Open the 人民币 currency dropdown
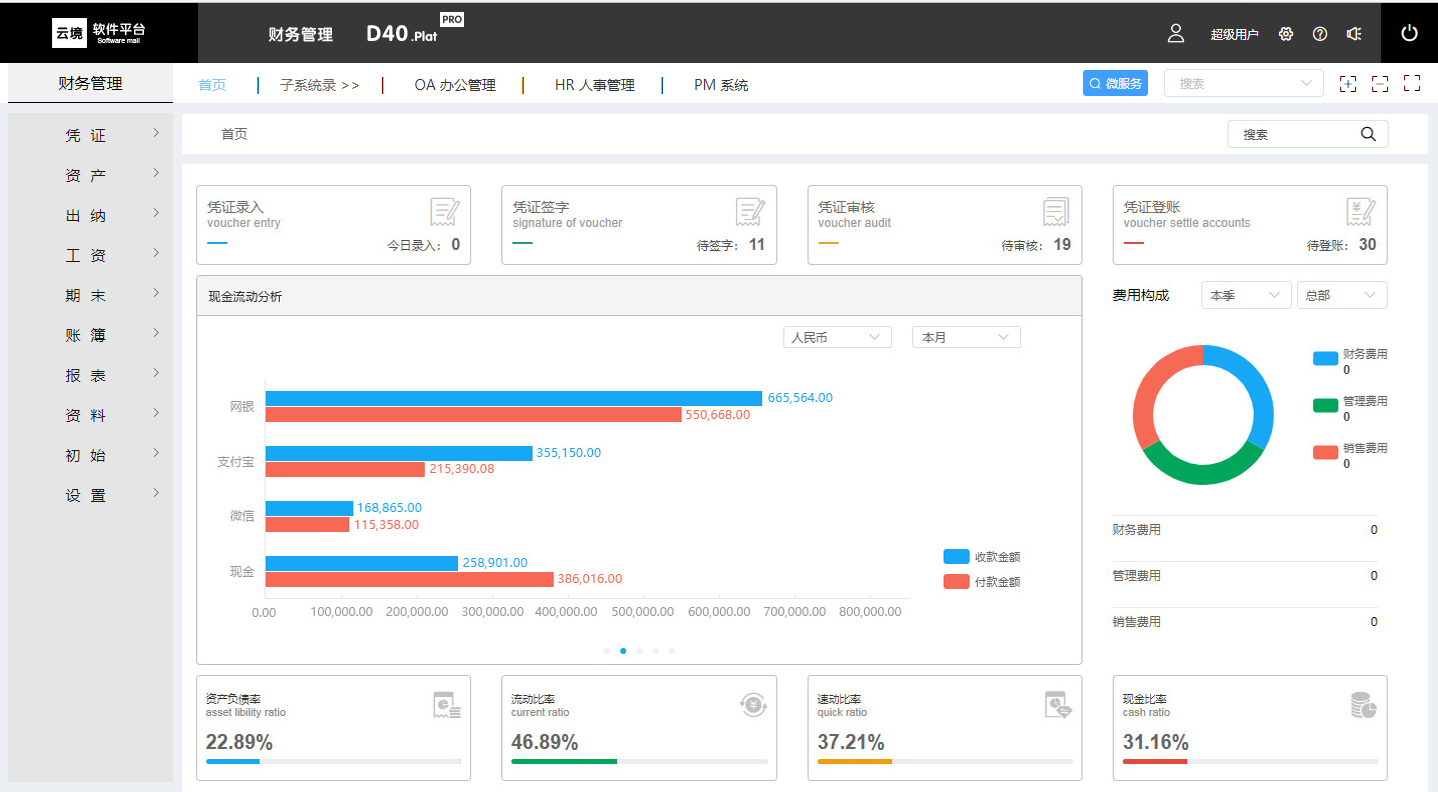This screenshot has height=792, width=1438. [x=837, y=338]
